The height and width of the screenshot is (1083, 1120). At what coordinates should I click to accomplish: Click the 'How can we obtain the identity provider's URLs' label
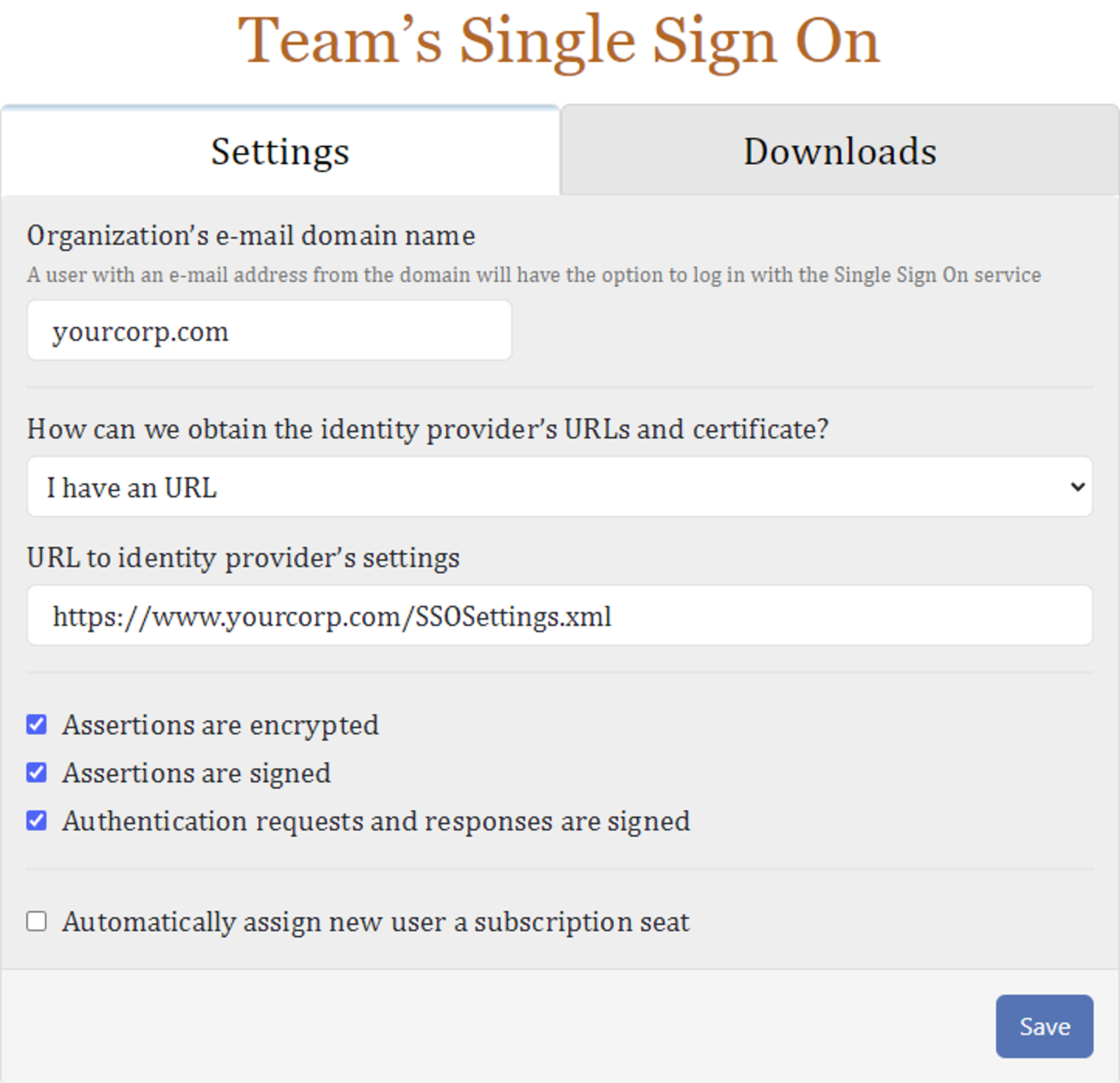pyautogui.click(x=428, y=429)
